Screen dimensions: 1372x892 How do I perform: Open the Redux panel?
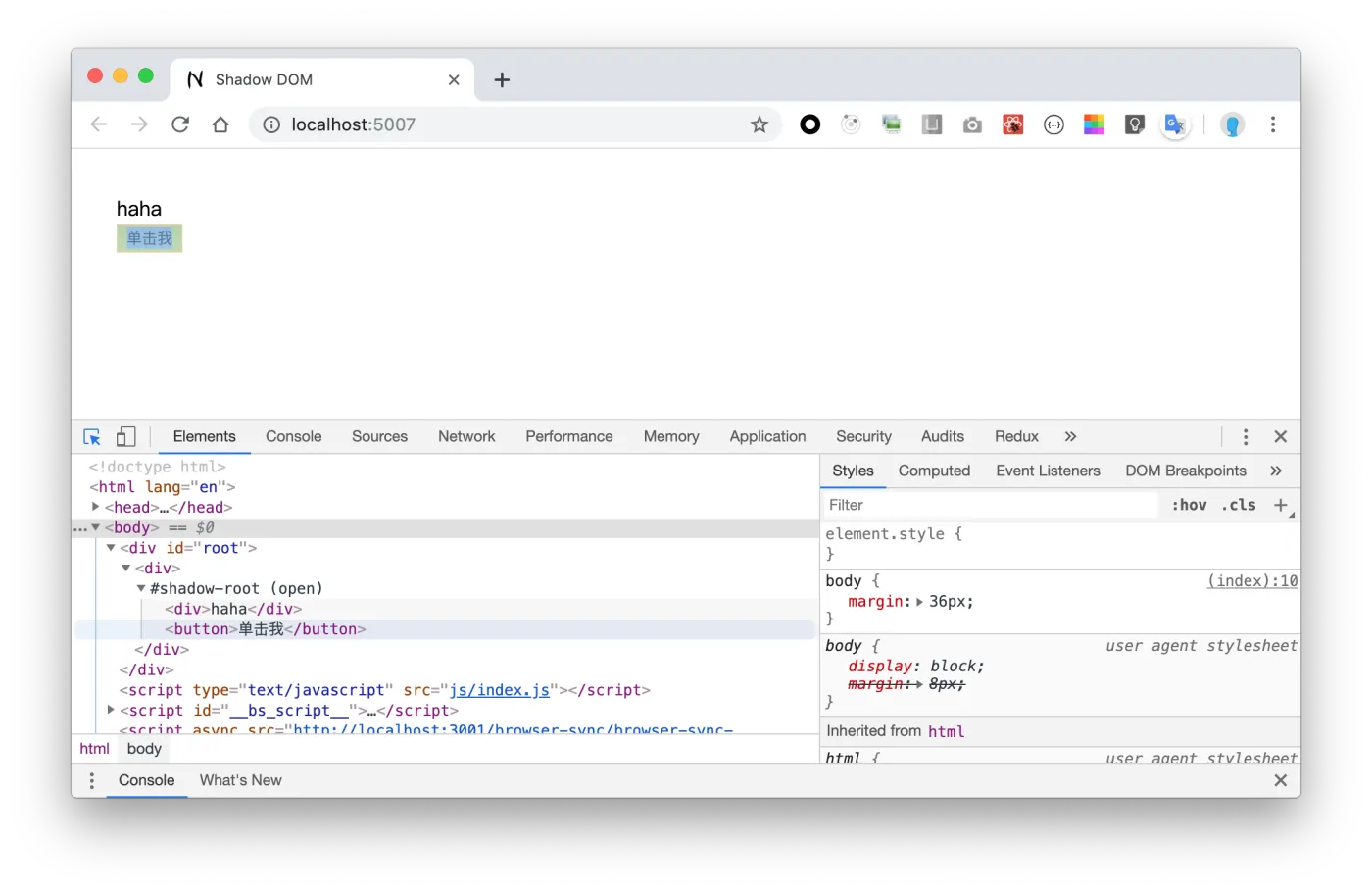(x=1016, y=437)
